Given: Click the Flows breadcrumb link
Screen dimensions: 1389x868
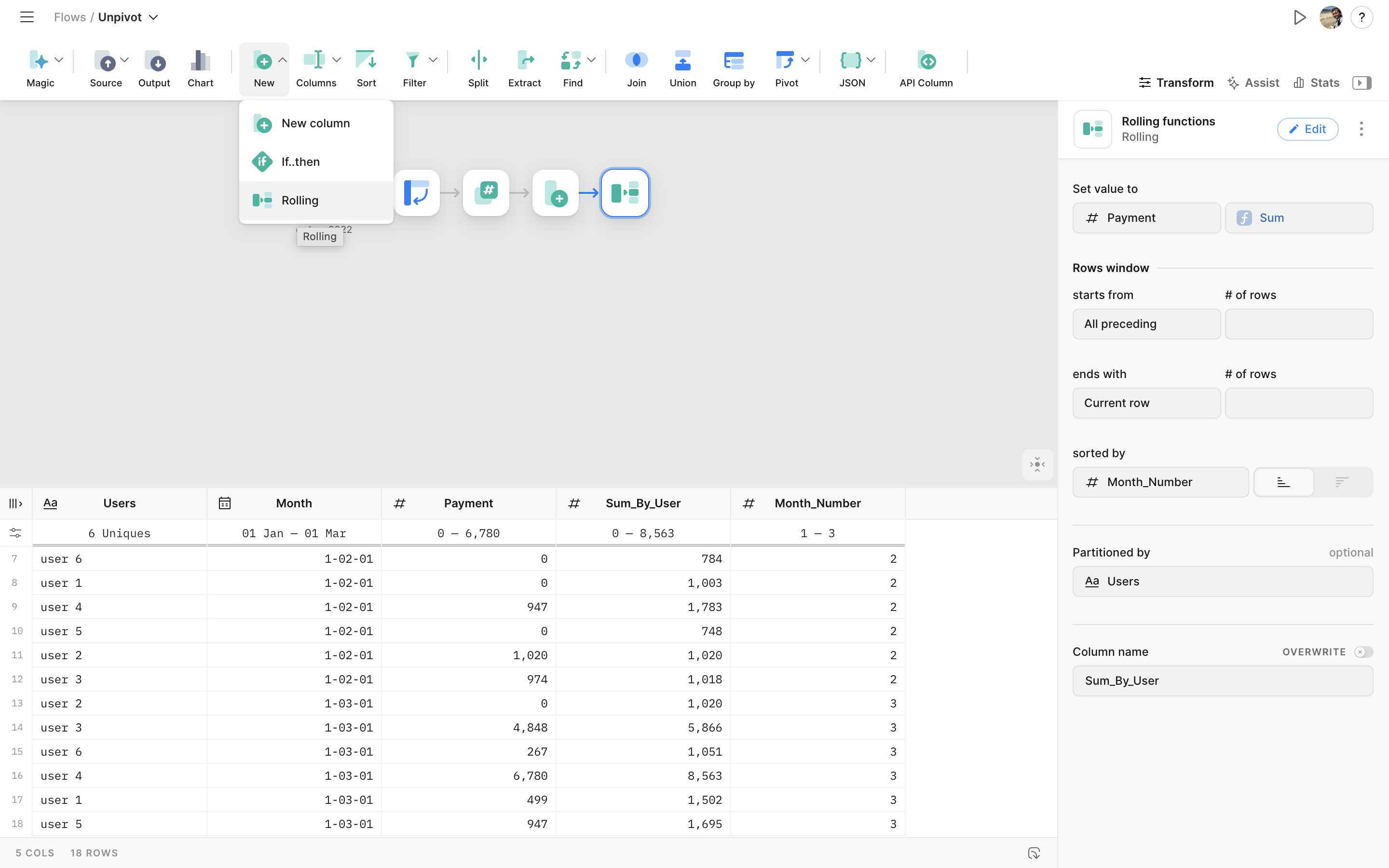Looking at the screenshot, I should coord(69,17).
